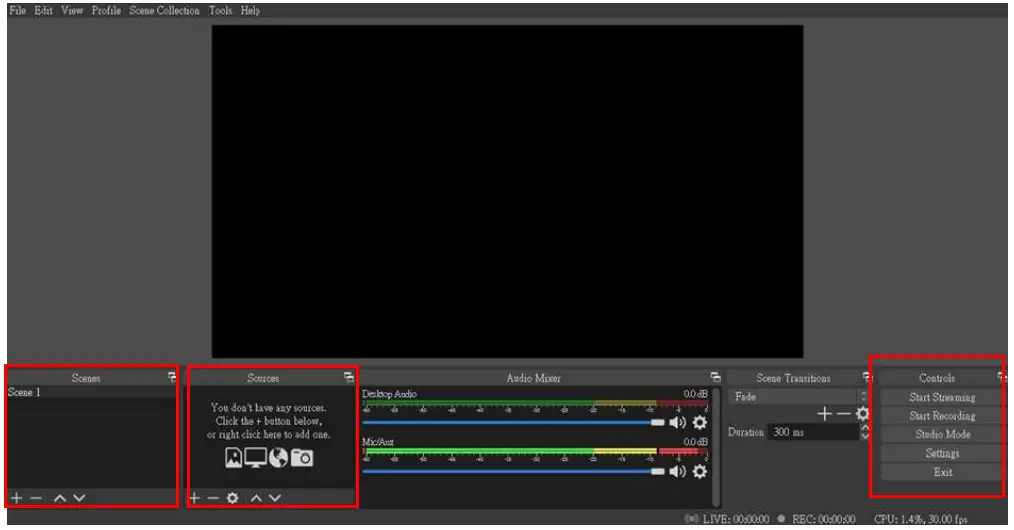Click the display capture monitor icon

[255, 458]
